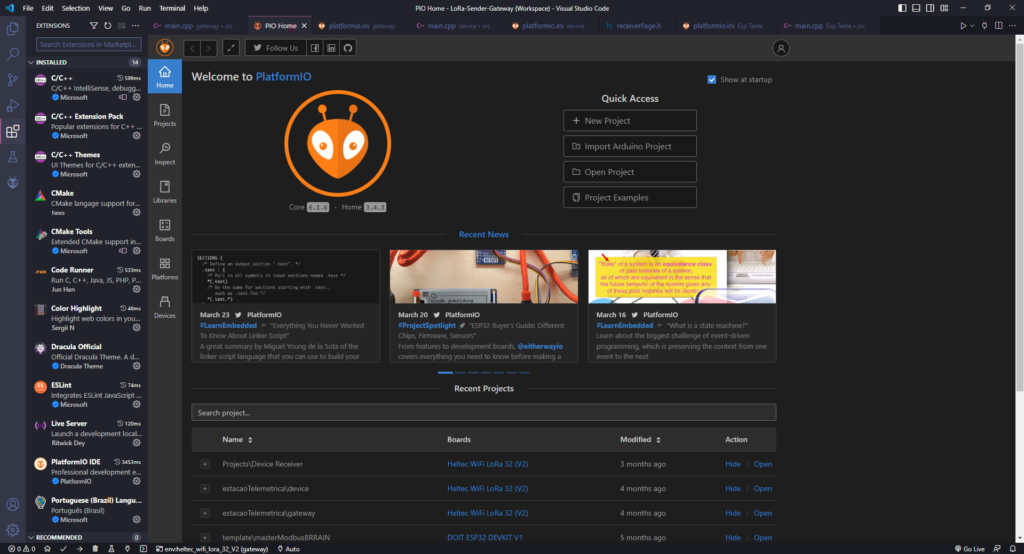
Task: Open the Selection menu
Action: pyautogui.click(x=76, y=8)
